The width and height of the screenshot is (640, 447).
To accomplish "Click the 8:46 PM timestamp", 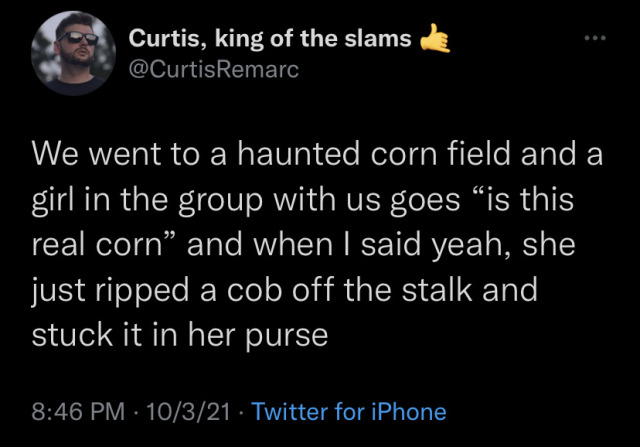I will [79, 411].
